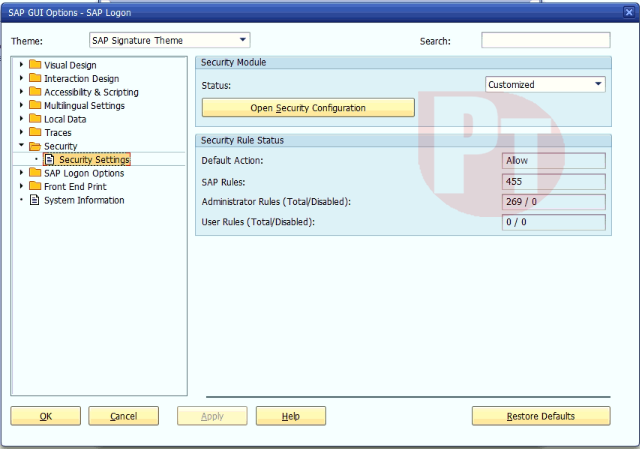640x449 pixels.
Task: Select Visual Design in the tree
Action: 70,65
